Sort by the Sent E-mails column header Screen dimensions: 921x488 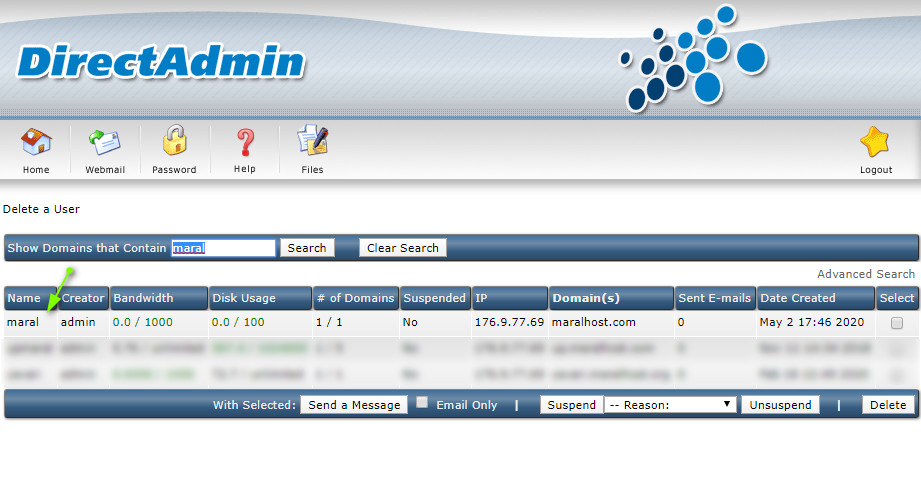(715, 298)
